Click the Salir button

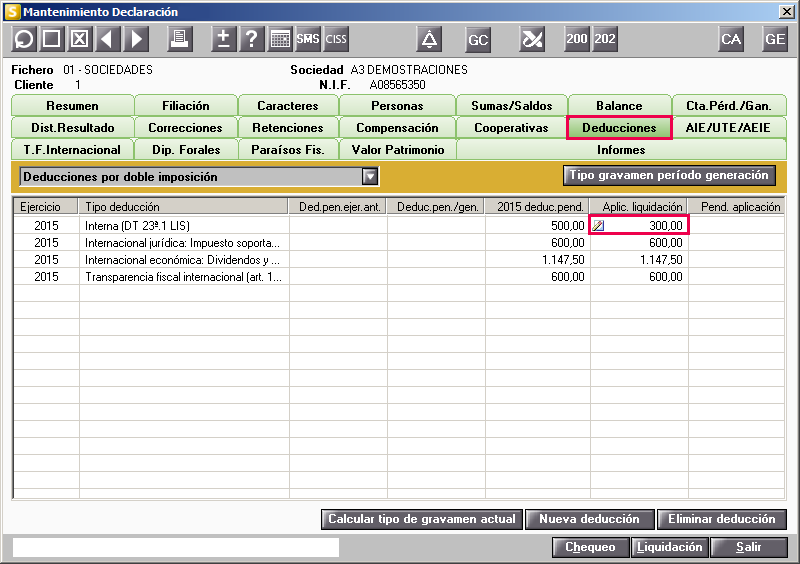tap(748, 547)
